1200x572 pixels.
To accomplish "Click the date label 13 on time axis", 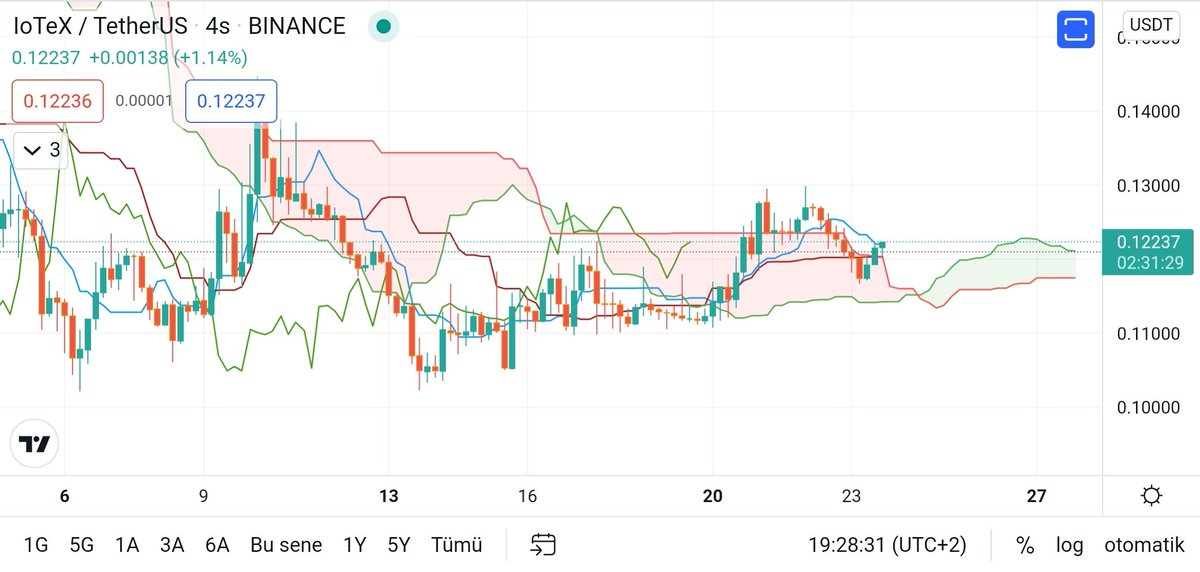I will (x=388, y=496).
